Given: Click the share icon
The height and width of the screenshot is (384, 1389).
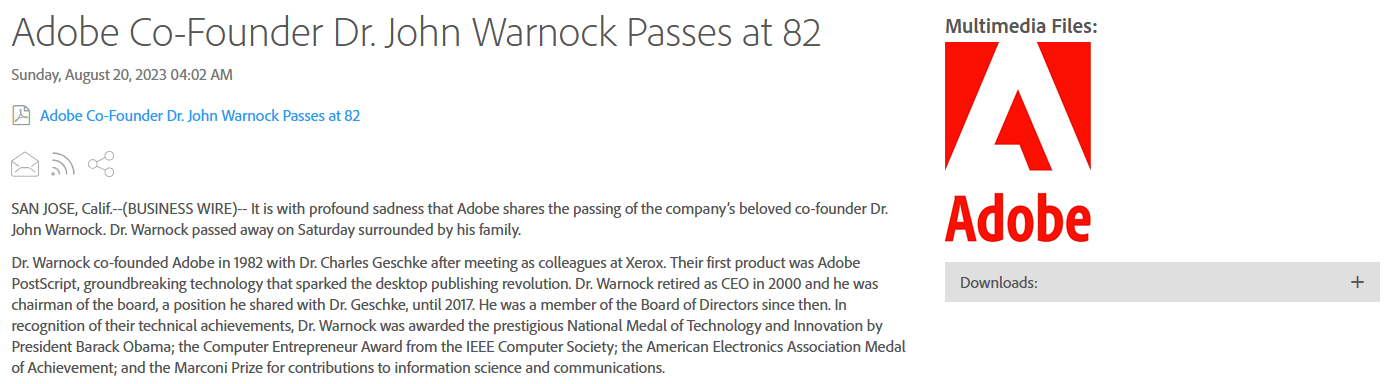Looking at the screenshot, I should 101,164.
